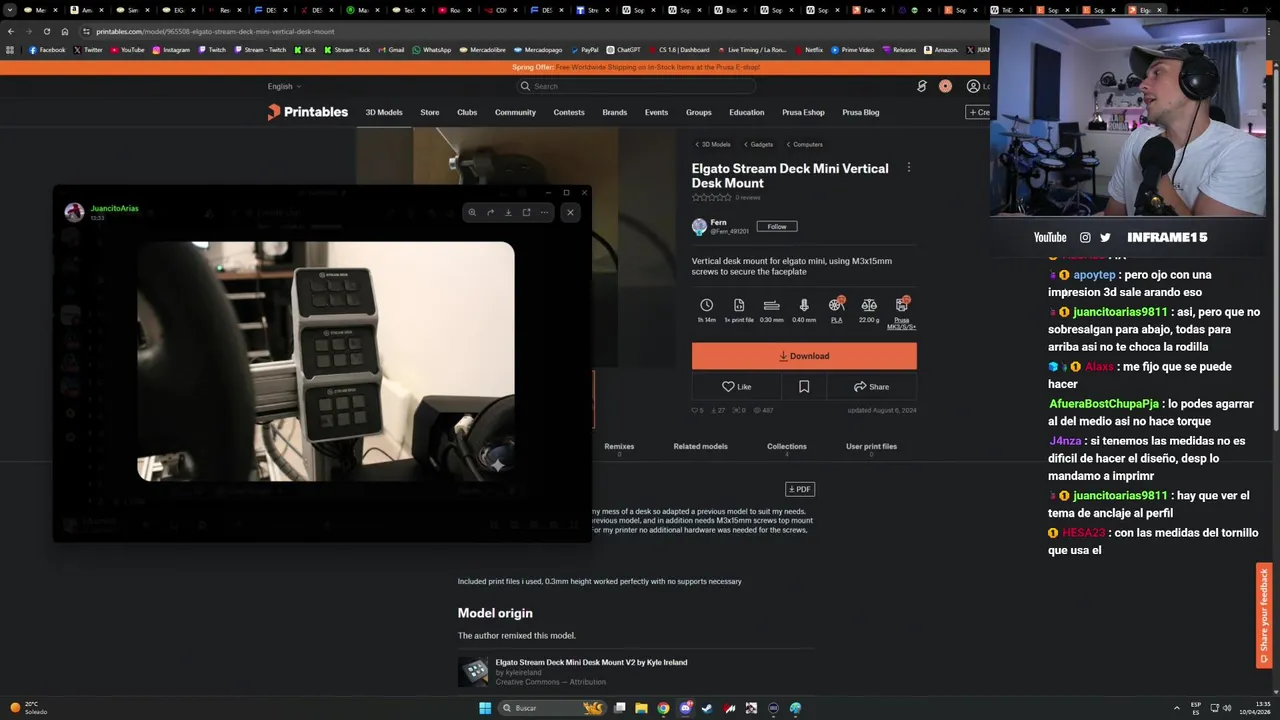Image resolution: width=1280 pixels, height=720 pixels.
Task: Switch to the Remixes tab
Action: tap(619, 447)
